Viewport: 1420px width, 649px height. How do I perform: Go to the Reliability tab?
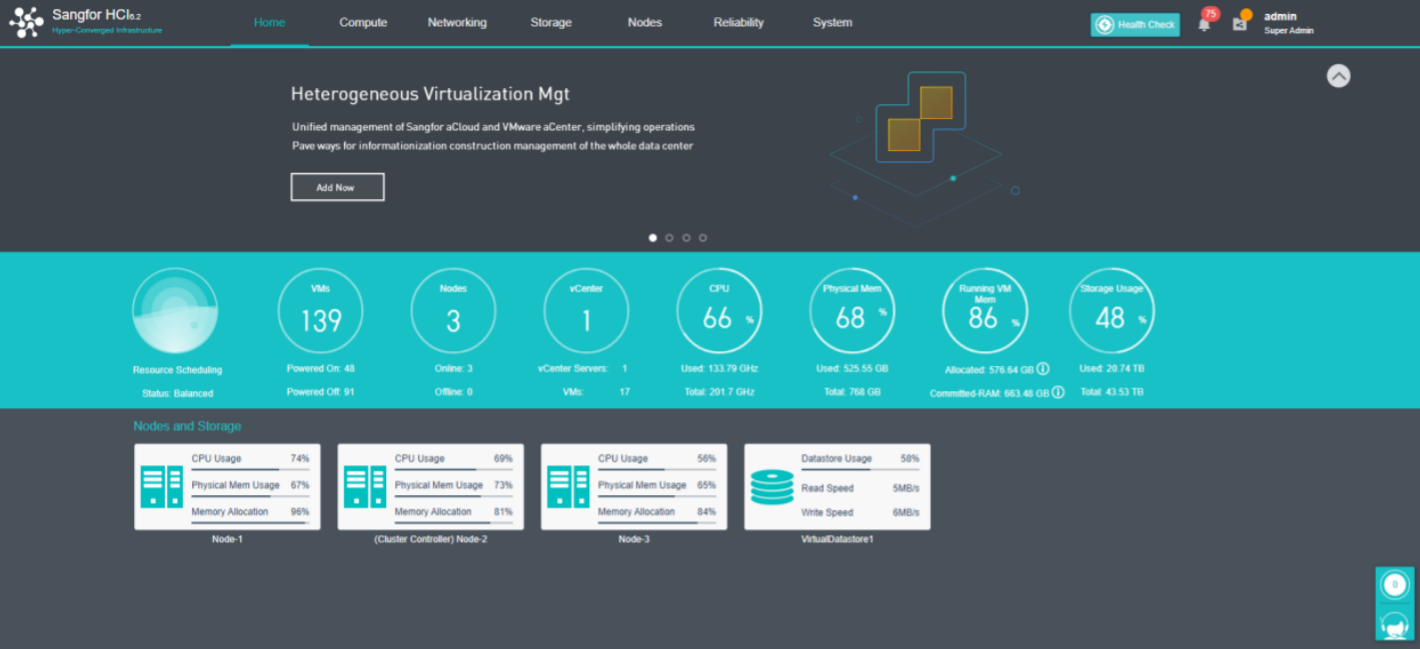tap(738, 23)
